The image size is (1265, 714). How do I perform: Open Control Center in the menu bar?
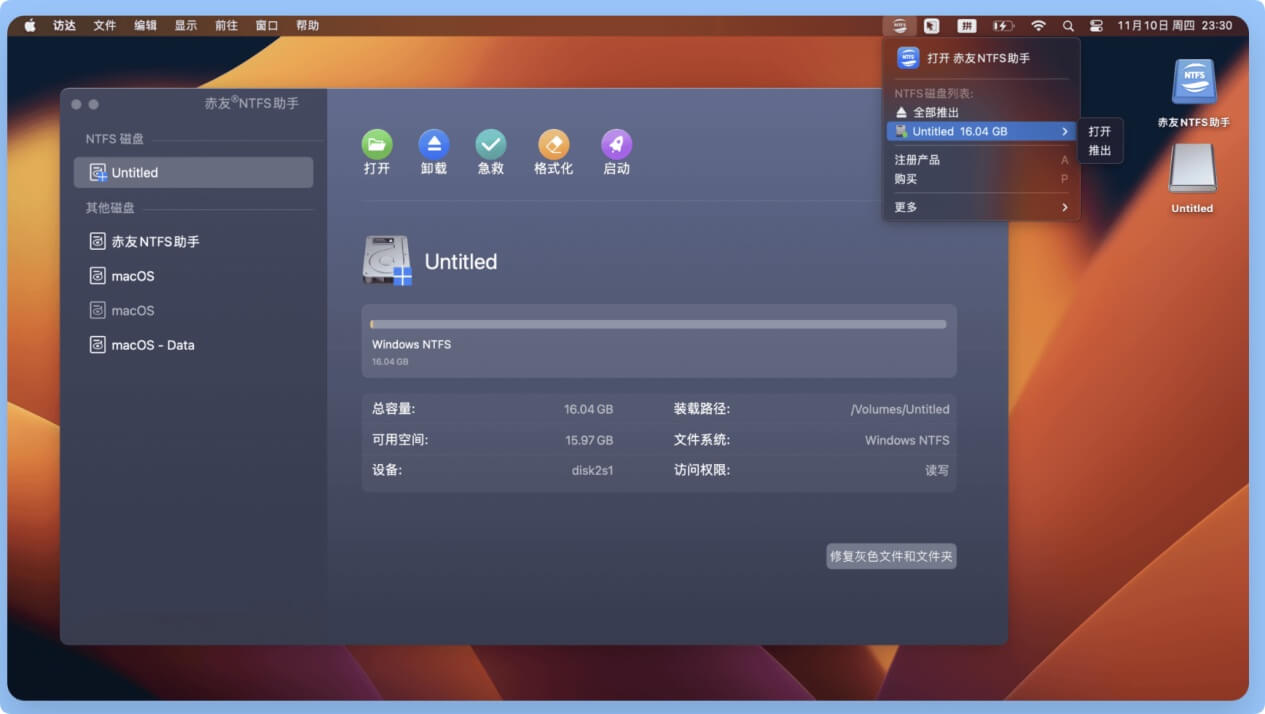1096,25
